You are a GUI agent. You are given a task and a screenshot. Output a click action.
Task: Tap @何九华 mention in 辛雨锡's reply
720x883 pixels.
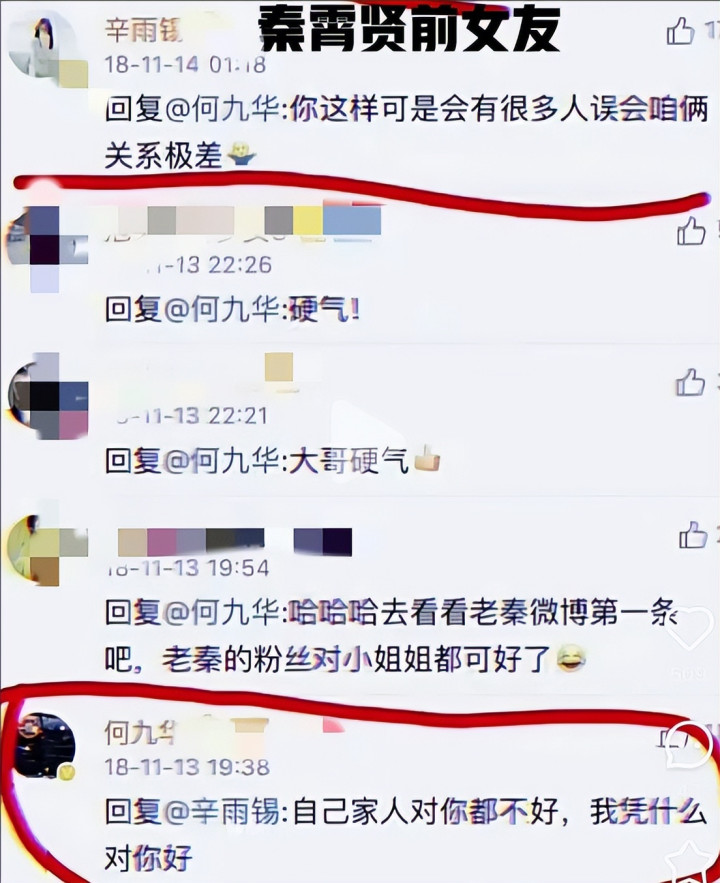(x=220, y=109)
